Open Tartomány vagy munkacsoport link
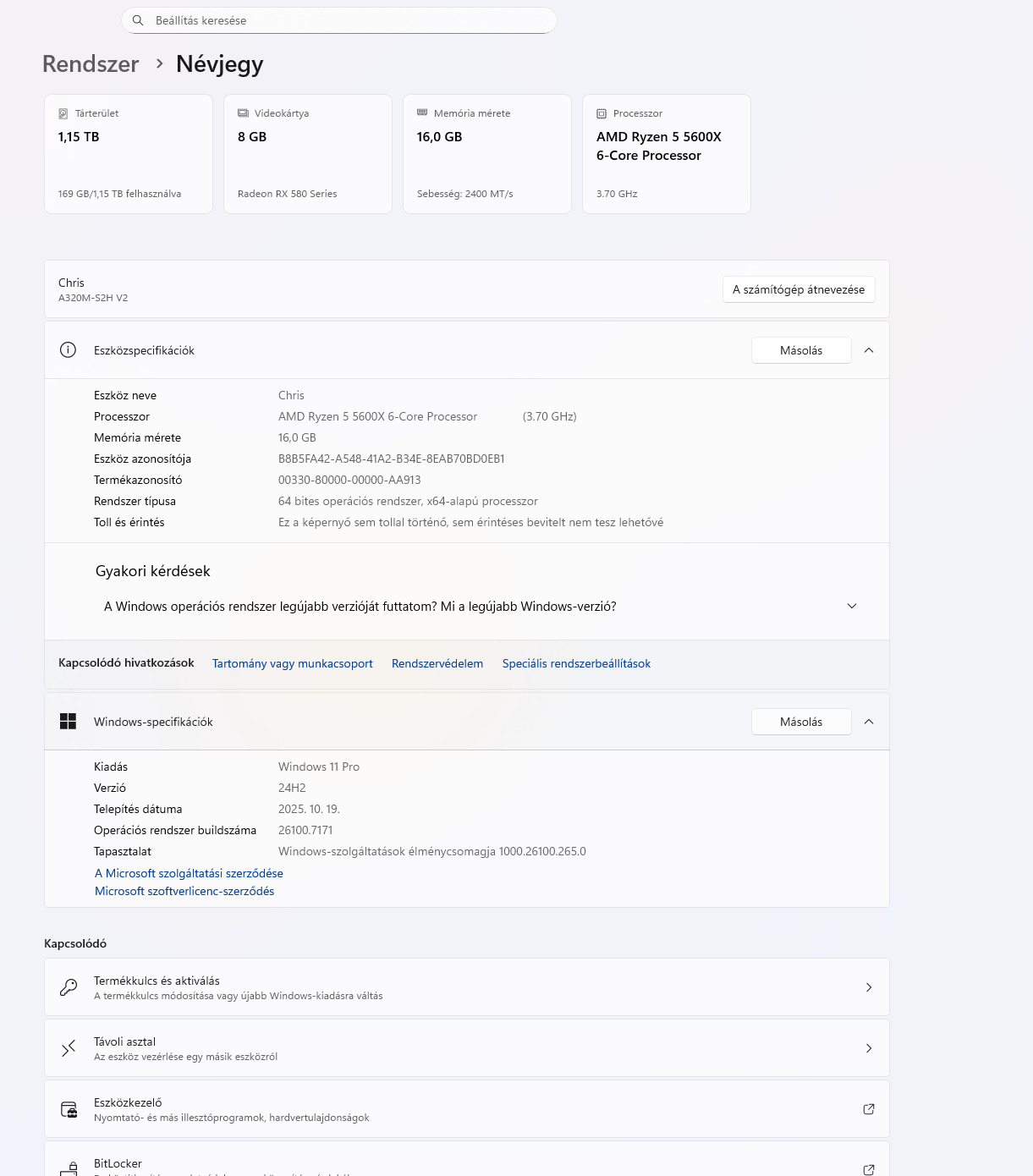The width and height of the screenshot is (1033, 1176). (292, 663)
